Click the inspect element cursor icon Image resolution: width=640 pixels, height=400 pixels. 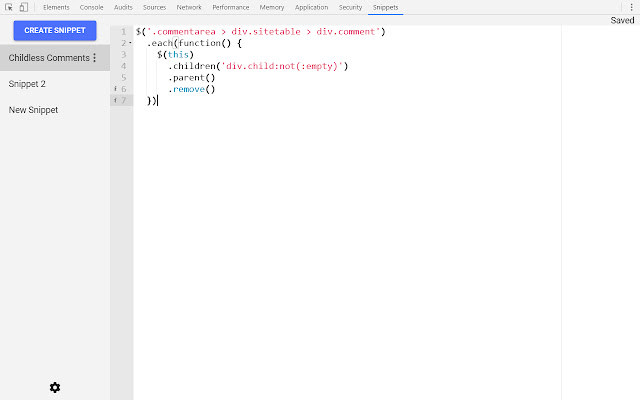pos(9,7)
